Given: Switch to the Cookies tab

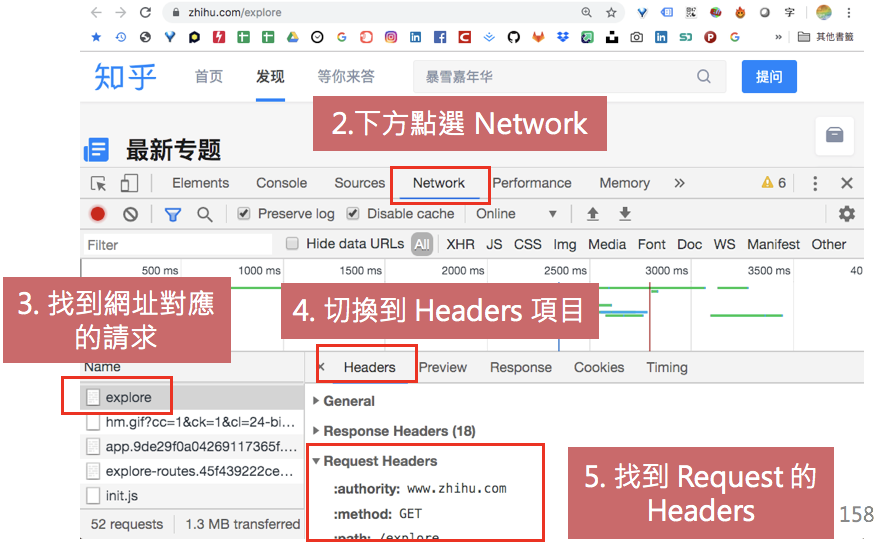Looking at the screenshot, I should [x=599, y=367].
